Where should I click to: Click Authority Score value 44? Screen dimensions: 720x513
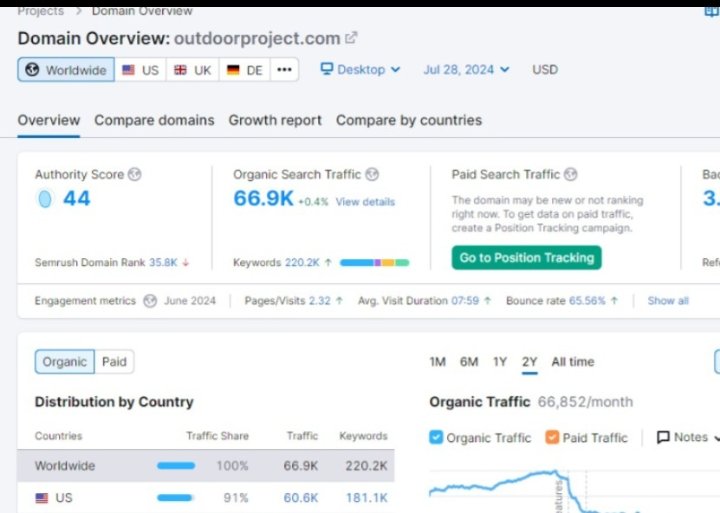pyautogui.click(x=77, y=198)
